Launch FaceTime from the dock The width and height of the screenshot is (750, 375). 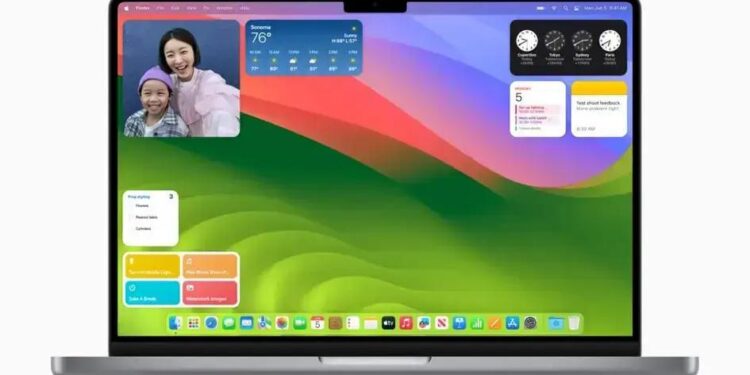pyautogui.click(x=299, y=323)
